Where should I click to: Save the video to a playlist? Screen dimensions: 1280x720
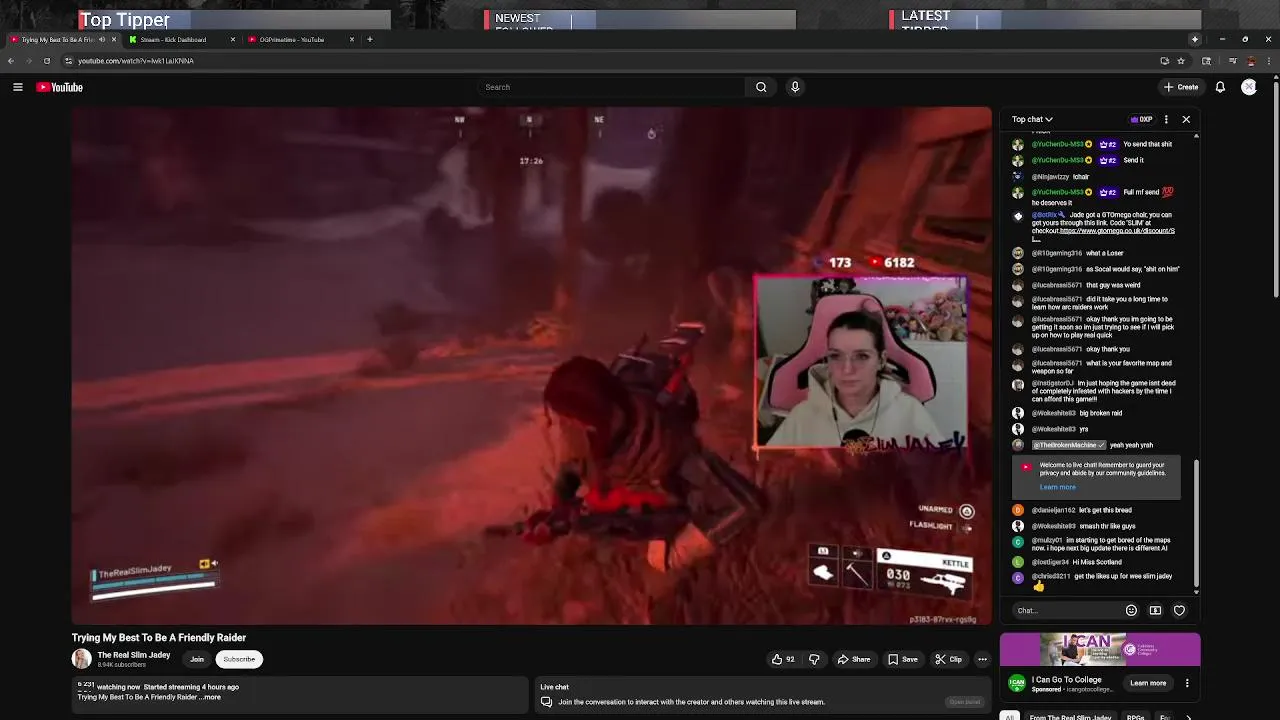point(903,659)
